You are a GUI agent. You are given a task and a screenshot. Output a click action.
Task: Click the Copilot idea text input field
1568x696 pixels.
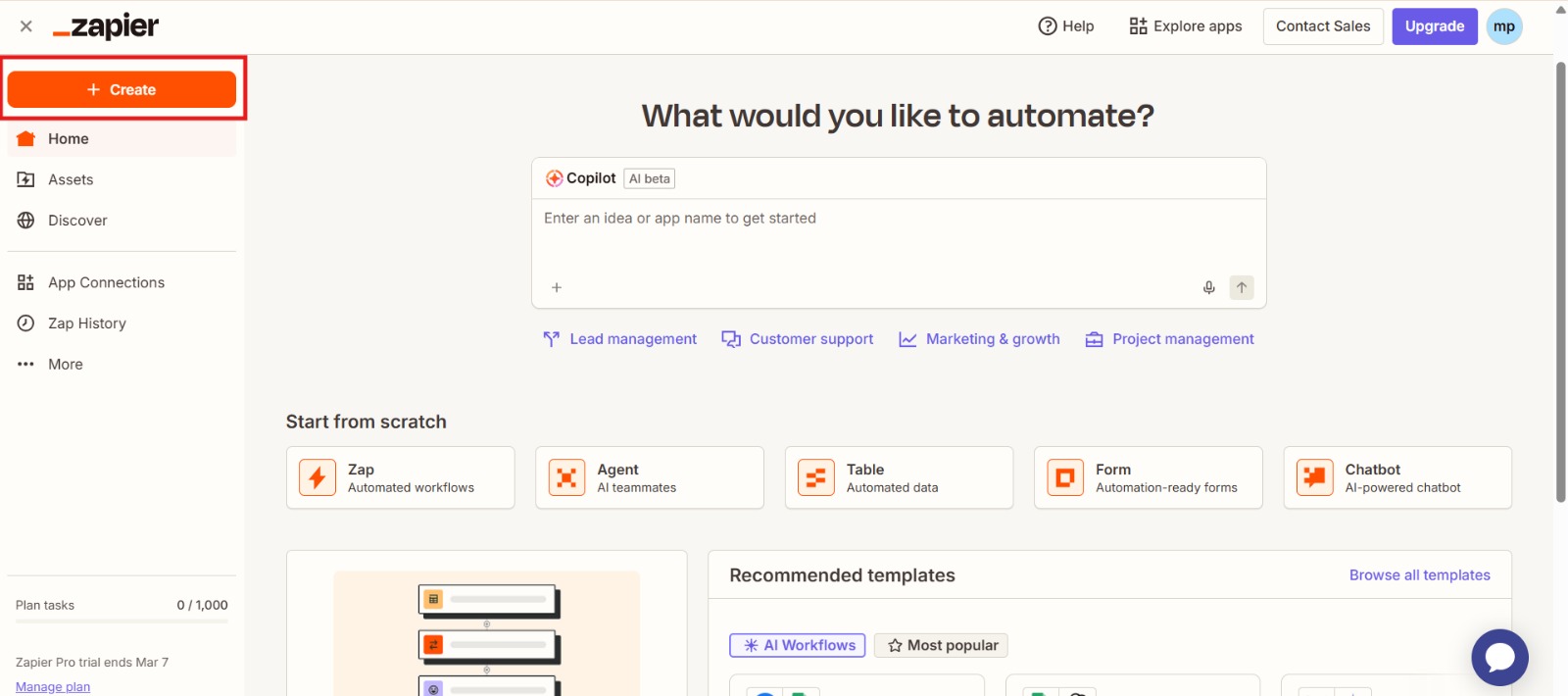click(x=898, y=235)
